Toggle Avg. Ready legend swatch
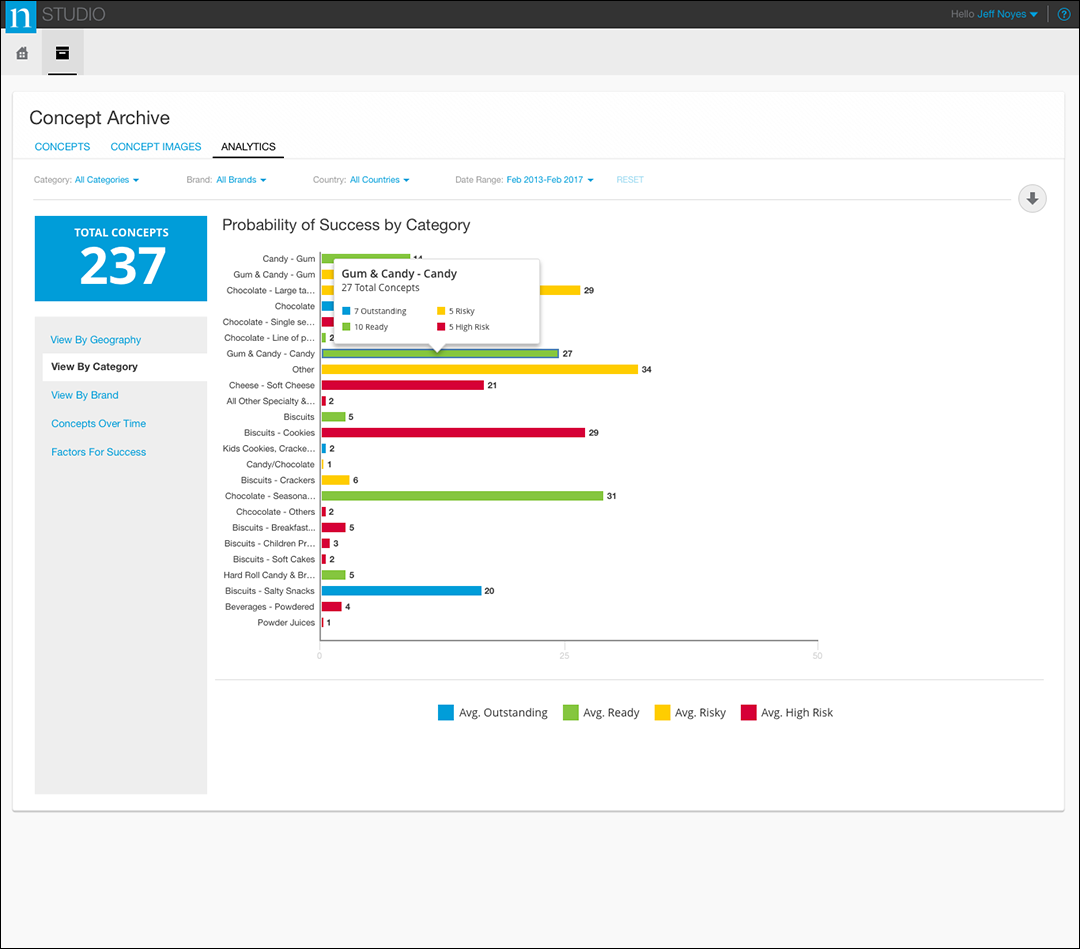 [570, 713]
